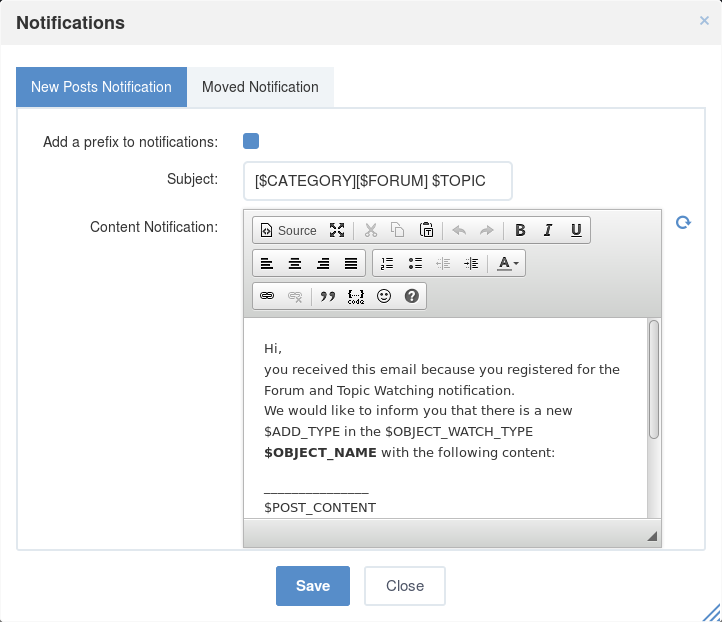Insert a link with the chain icon
722x622 pixels.
(267, 296)
